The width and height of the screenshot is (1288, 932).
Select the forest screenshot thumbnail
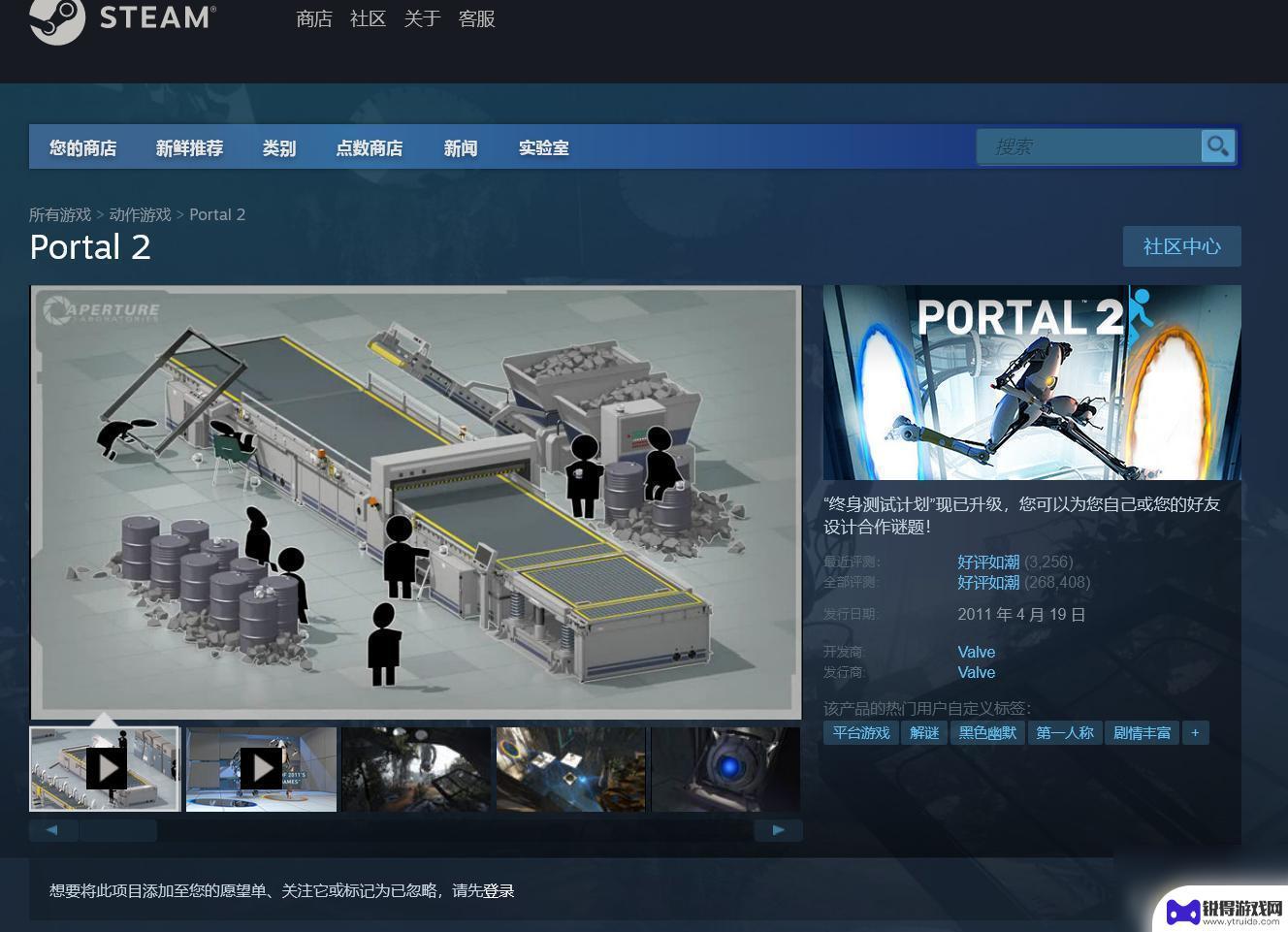(416, 769)
